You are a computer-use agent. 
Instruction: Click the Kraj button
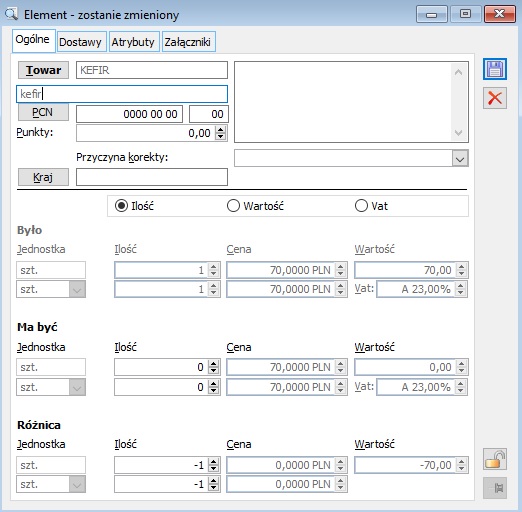[43, 177]
